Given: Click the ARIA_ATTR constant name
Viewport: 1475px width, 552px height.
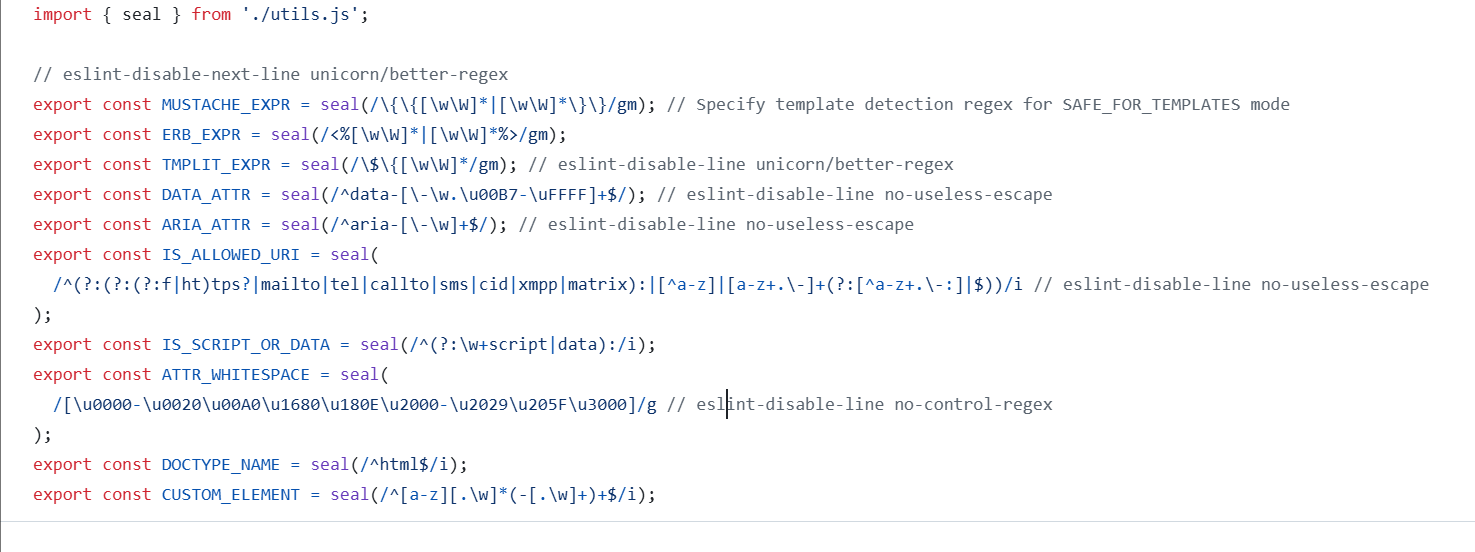Looking at the screenshot, I should point(206,225).
